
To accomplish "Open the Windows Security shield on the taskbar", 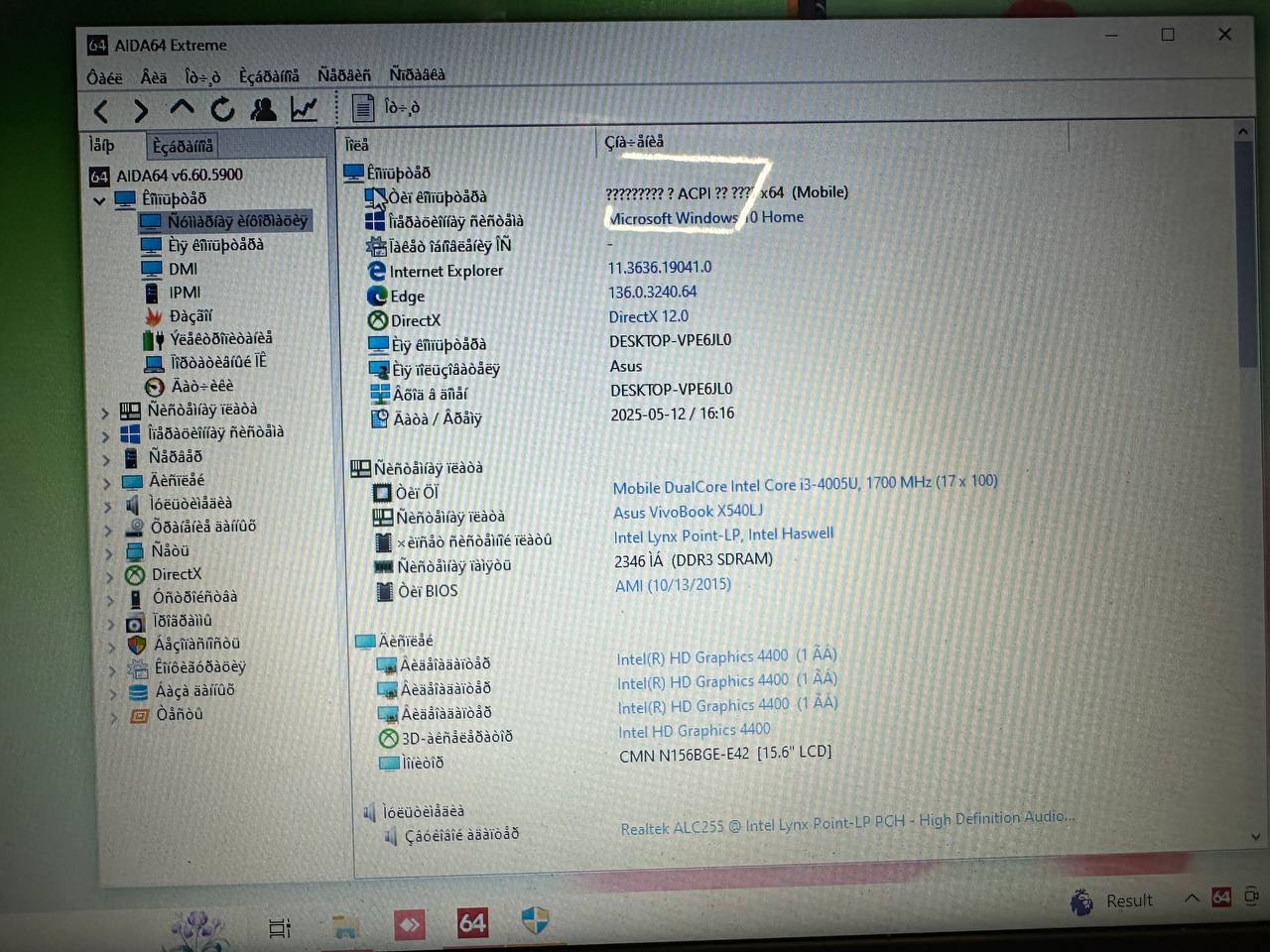I will click(x=535, y=921).
